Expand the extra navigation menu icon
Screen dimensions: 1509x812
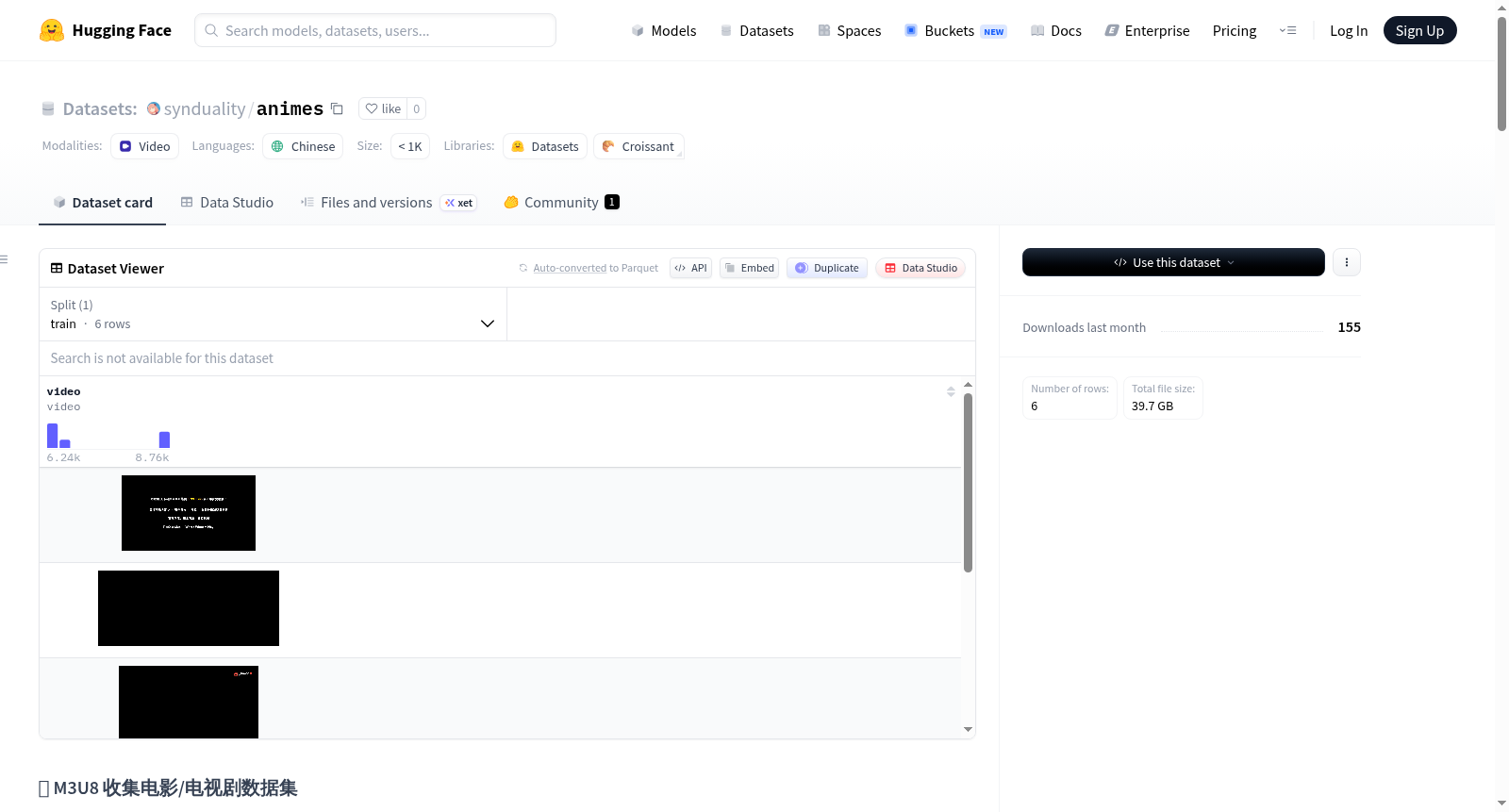[1287, 31]
